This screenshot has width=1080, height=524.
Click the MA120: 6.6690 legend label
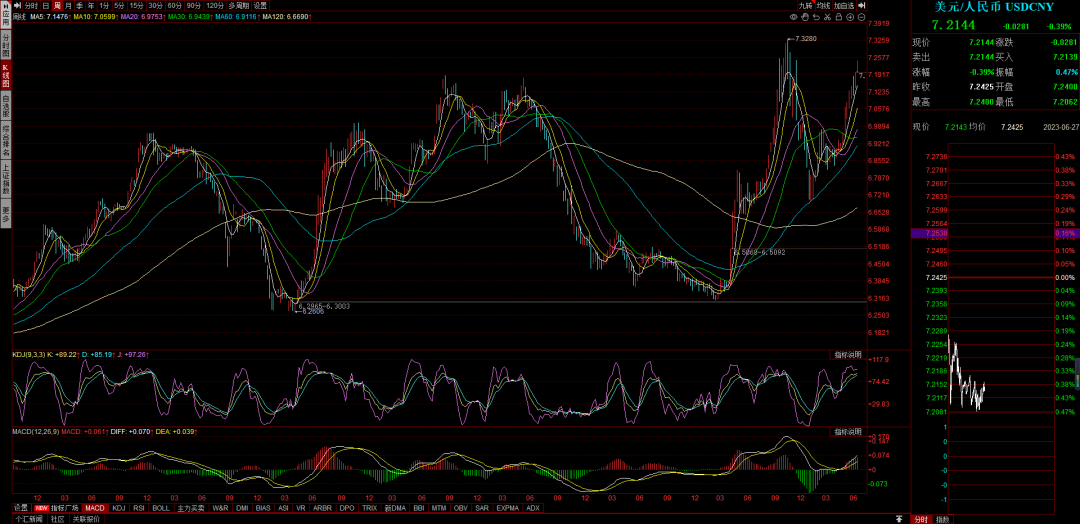tap(288, 17)
